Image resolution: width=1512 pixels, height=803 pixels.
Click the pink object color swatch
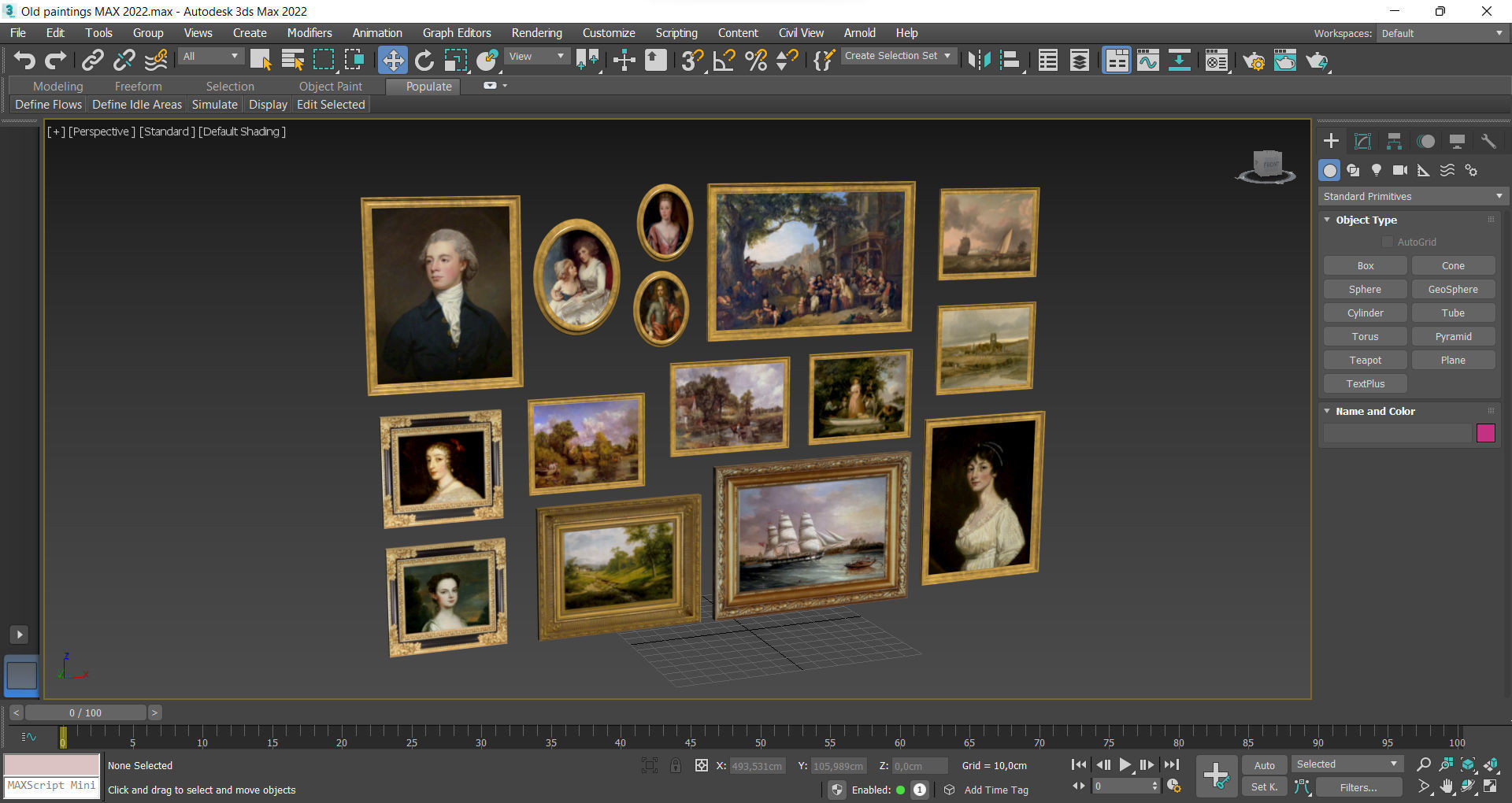[1485, 433]
